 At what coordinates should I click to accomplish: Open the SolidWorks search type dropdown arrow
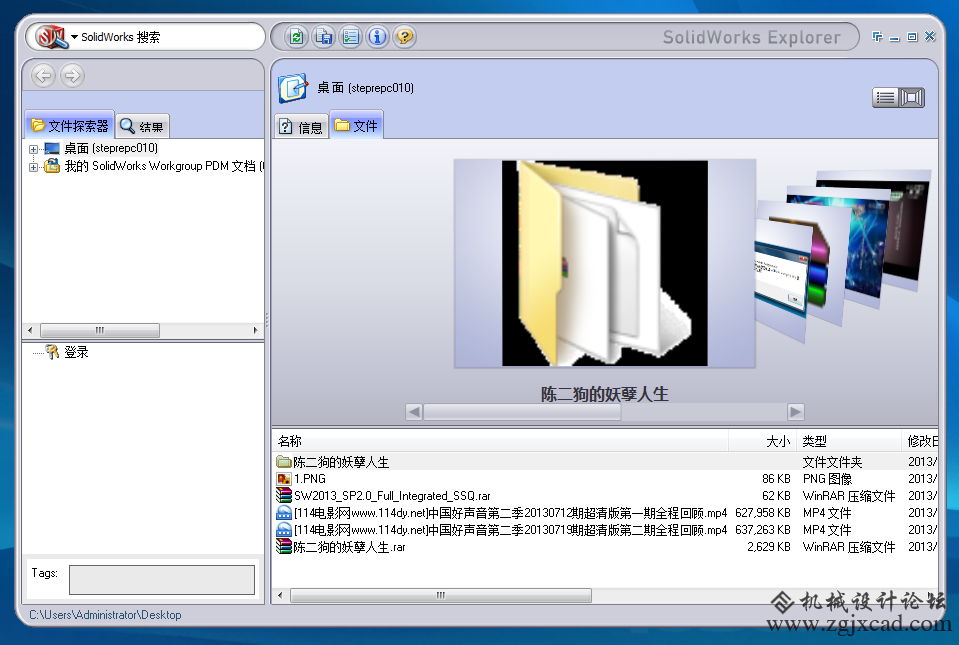click(75, 37)
